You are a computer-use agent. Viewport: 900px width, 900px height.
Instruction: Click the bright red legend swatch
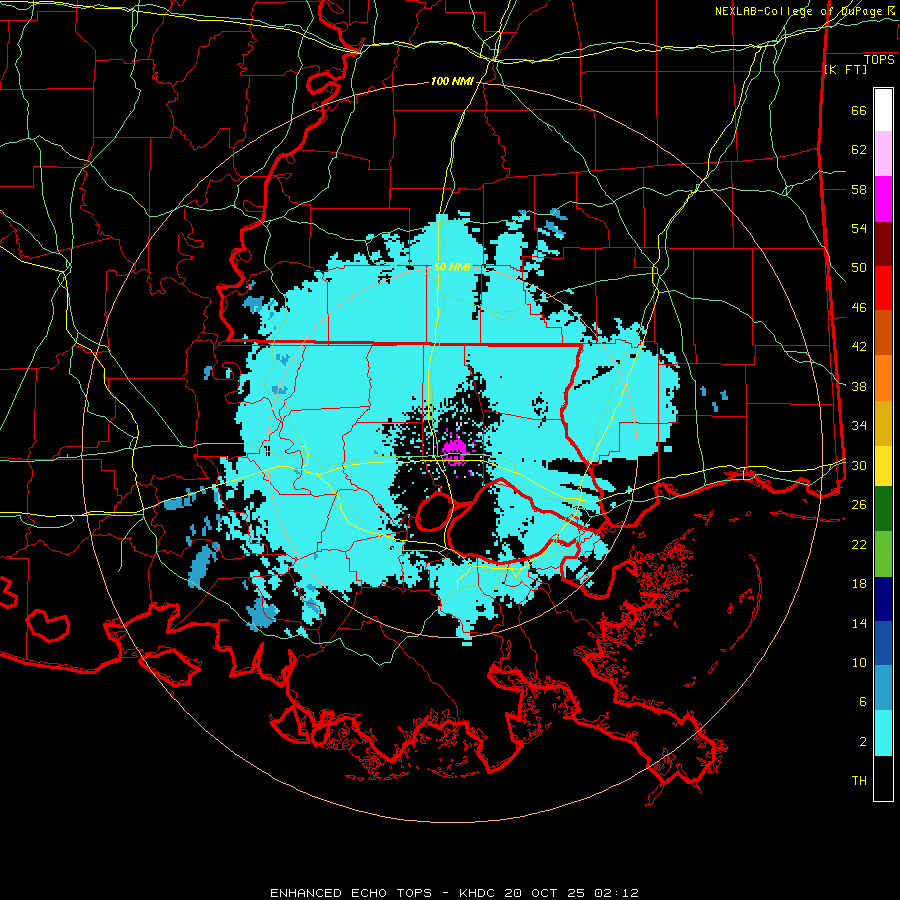tap(883, 288)
